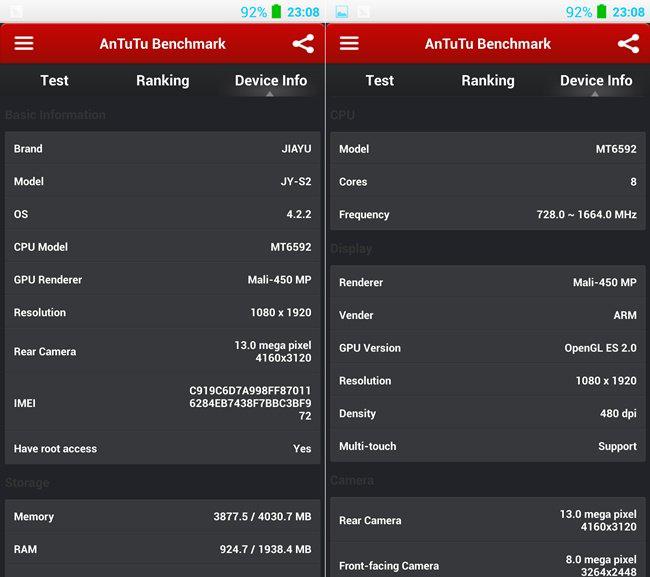Switch to Test tab in right screenshot
Image resolution: width=650 pixels, height=577 pixels.
380,80
